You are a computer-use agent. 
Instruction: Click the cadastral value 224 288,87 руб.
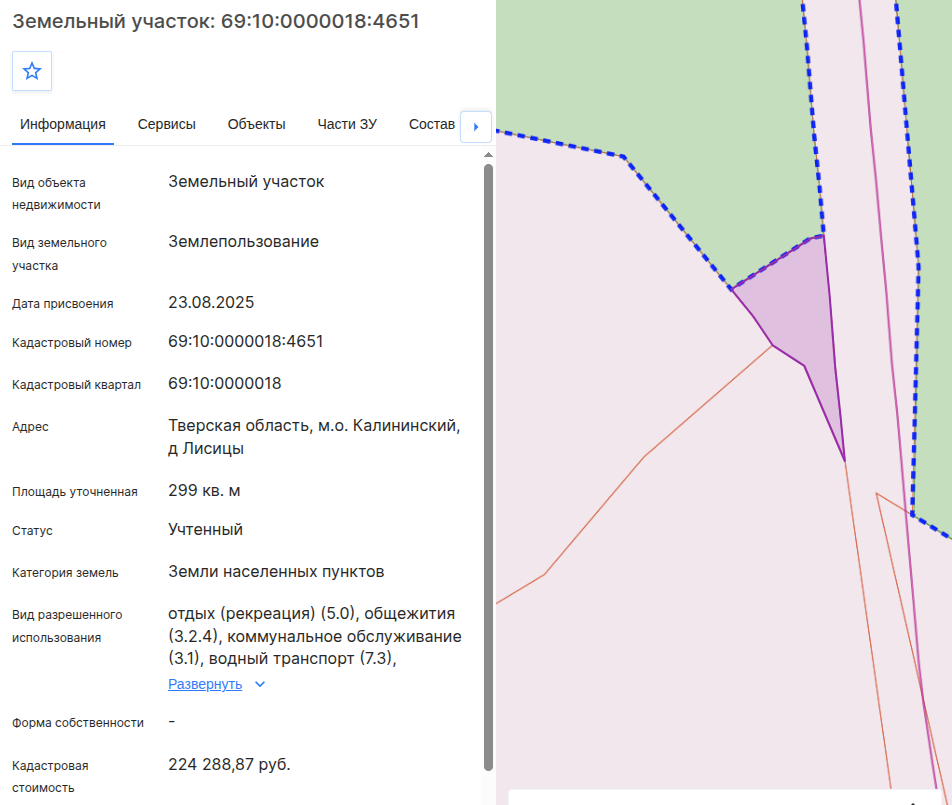click(x=229, y=764)
